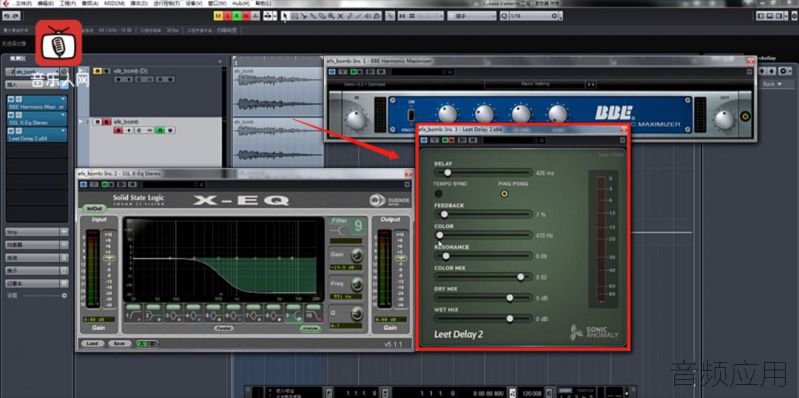Toggle Ping Pong in Leet Delay
The image size is (799, 398).
click(x=504, y=194)
